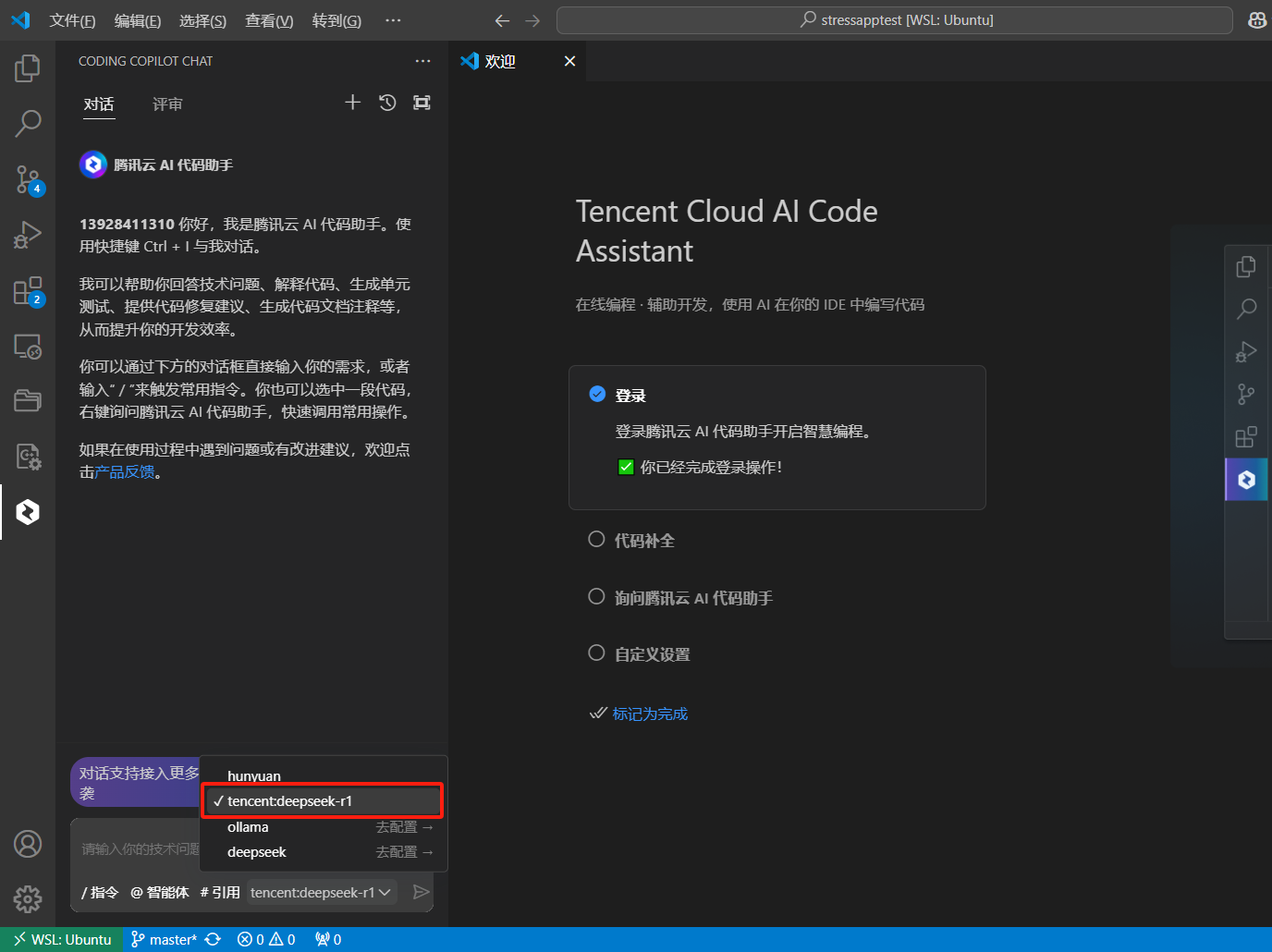Toggle chat fullscreen icon
The width and height of the screenshot is (1272, 952).
(x=422, y=103)
